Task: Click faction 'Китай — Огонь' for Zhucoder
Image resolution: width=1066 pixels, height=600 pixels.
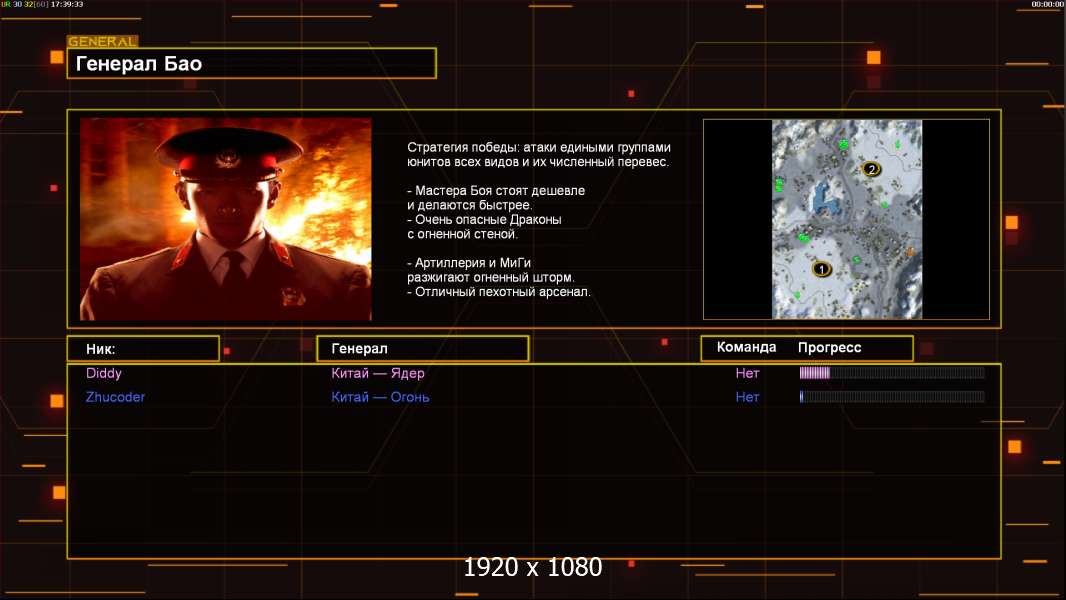Action: point(380,397)
